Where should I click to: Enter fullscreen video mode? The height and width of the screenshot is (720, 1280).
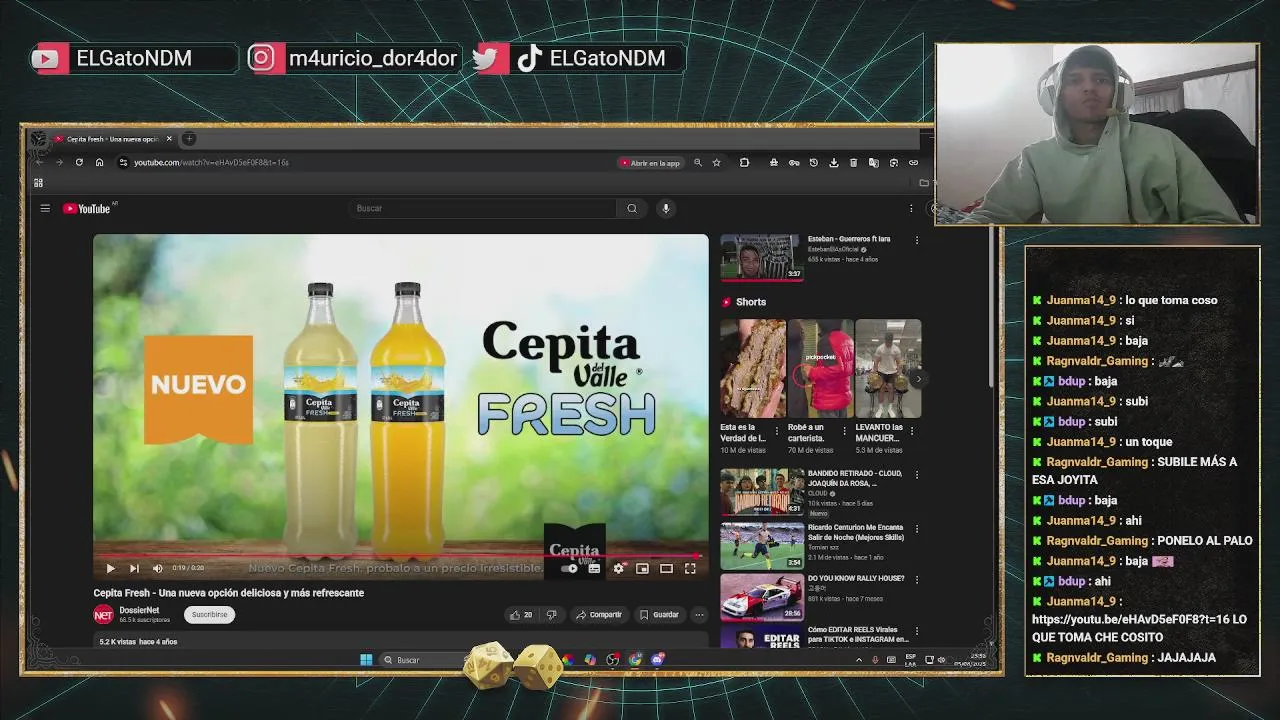click(x=690, y=568)
